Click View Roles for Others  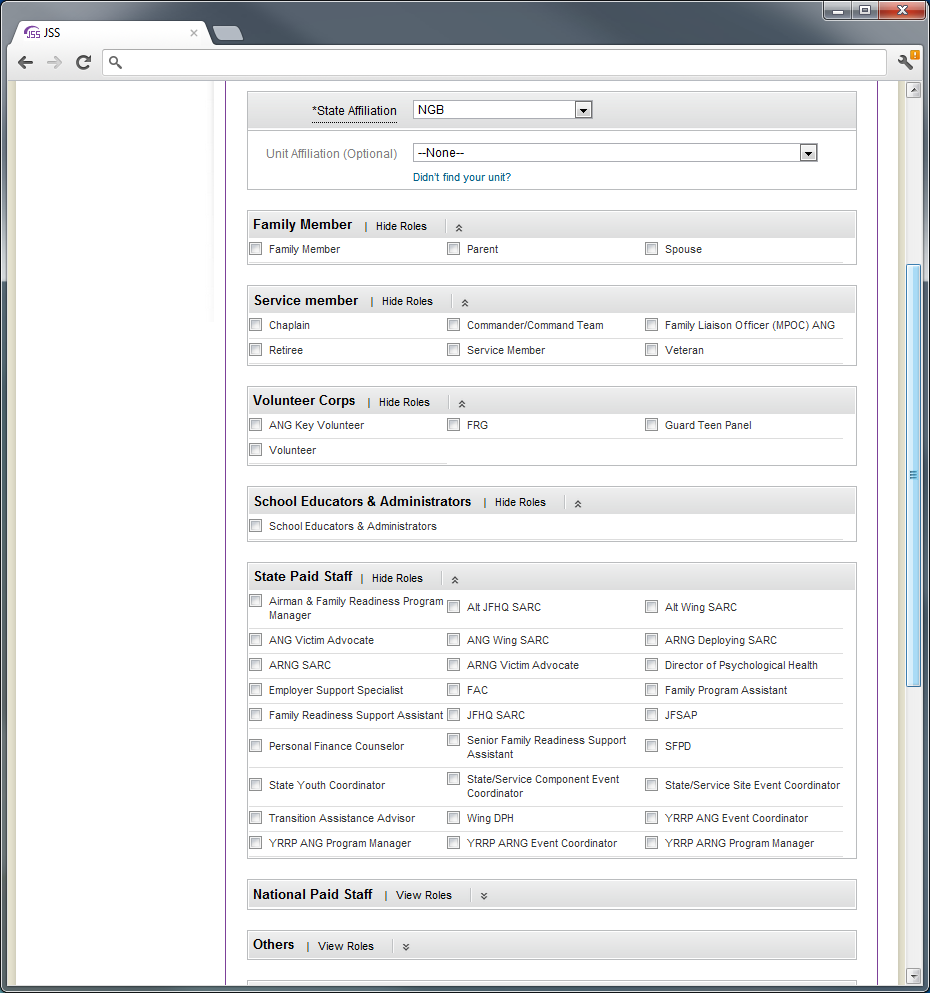[346, 946]
